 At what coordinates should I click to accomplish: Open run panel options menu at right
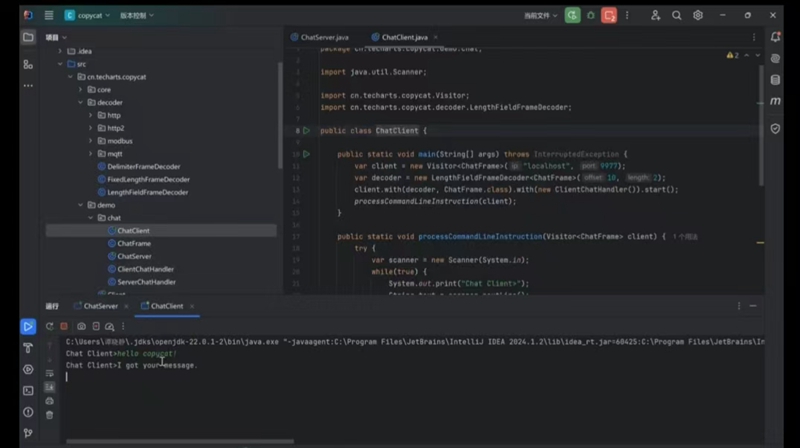tap(739, 306)
